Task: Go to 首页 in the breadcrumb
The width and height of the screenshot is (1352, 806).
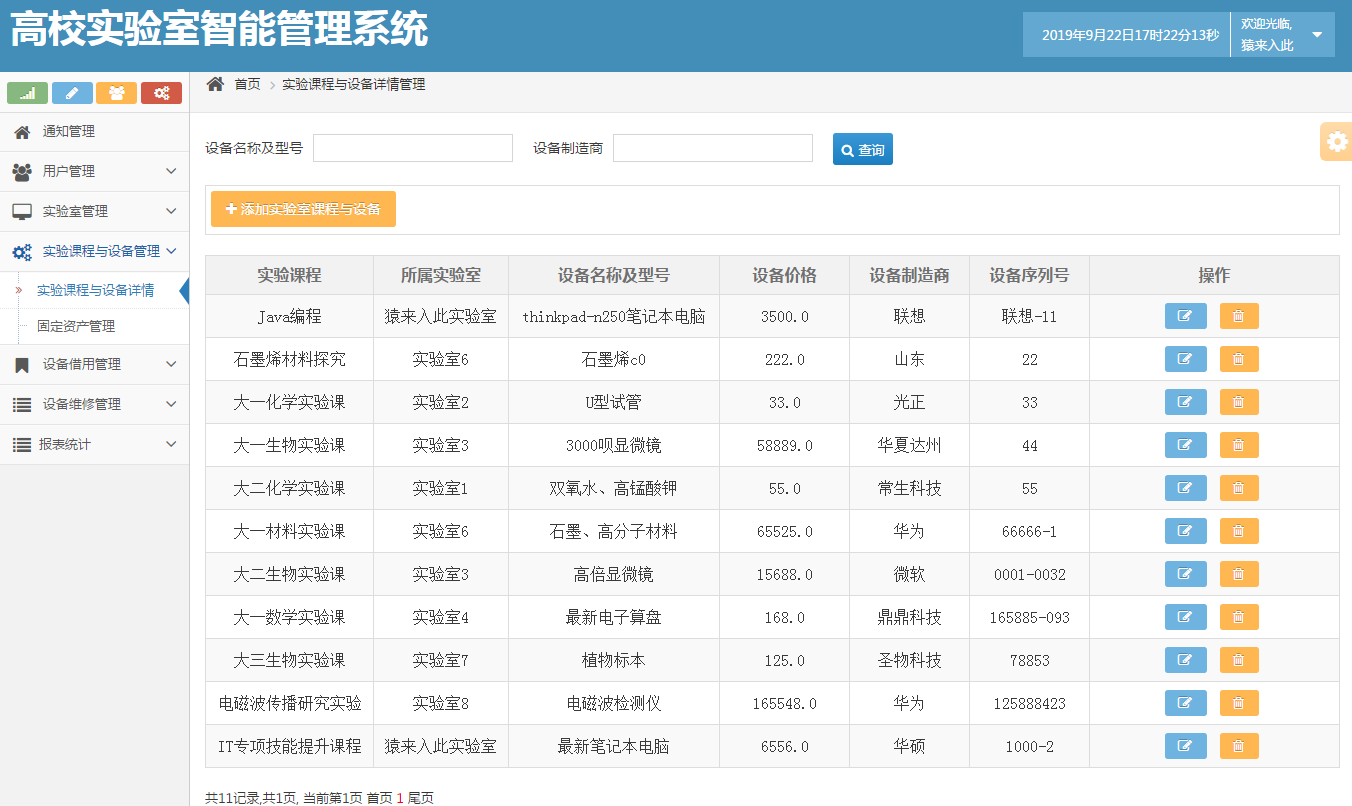Action: pos(247,84)
